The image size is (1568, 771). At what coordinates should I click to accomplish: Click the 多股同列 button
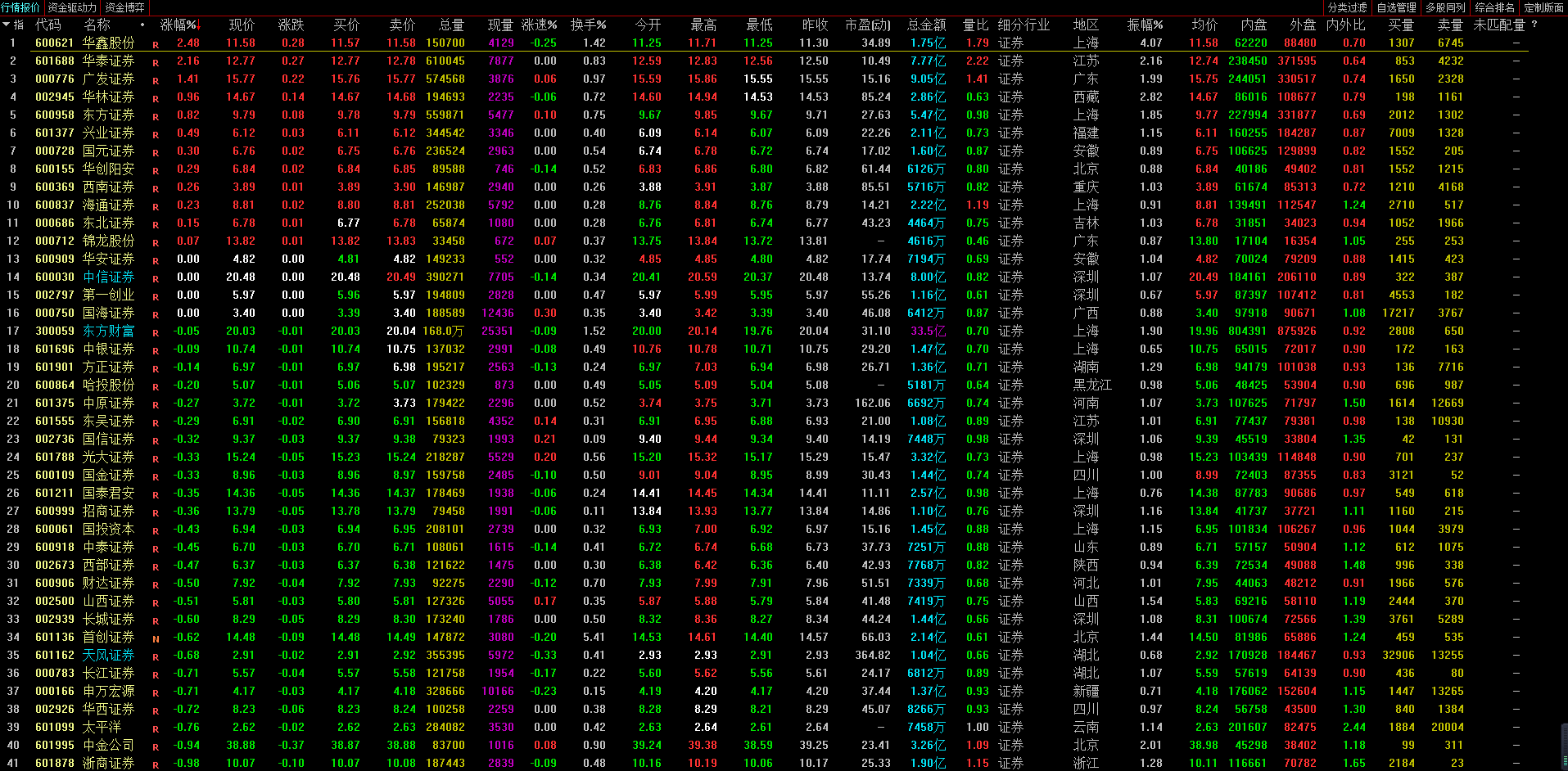click(x=1445, y=7)
